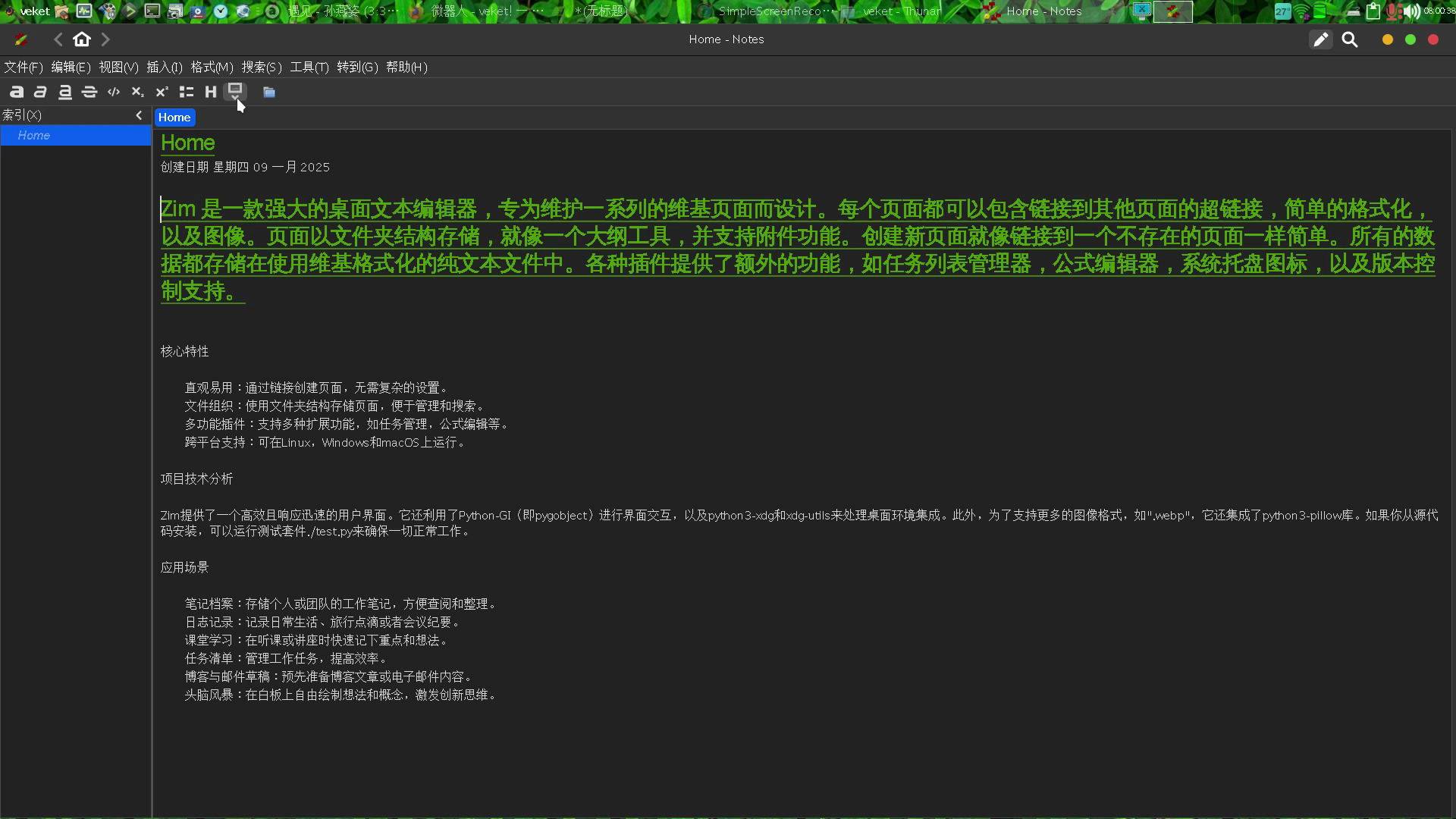1456x819 pixels.
Task: Click the 27° weather tray indicator
Action: [x=1282, y=11]
